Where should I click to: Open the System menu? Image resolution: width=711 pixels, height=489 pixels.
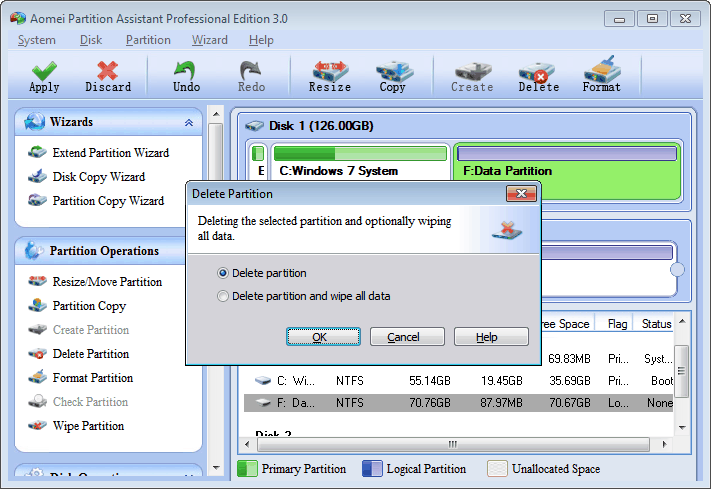pyautogui.click(x=37, y=40)
